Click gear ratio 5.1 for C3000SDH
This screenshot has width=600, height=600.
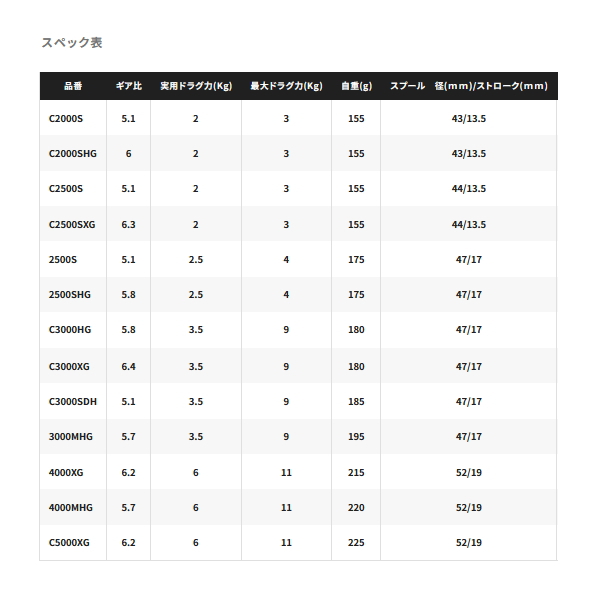(129, 402)
